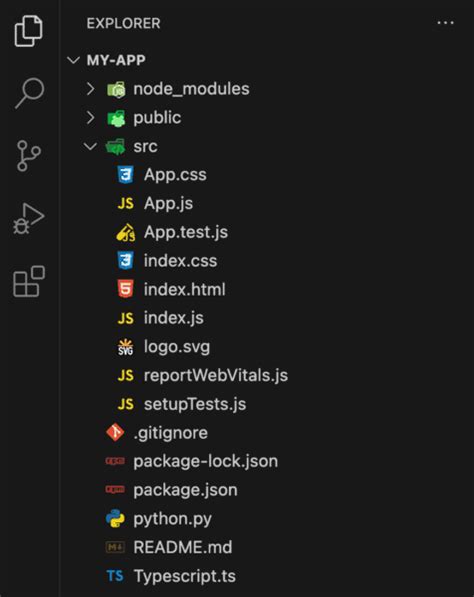Open the package-lock.json file
The height and width of the screenshot is (597, 474).
[206, 462]
